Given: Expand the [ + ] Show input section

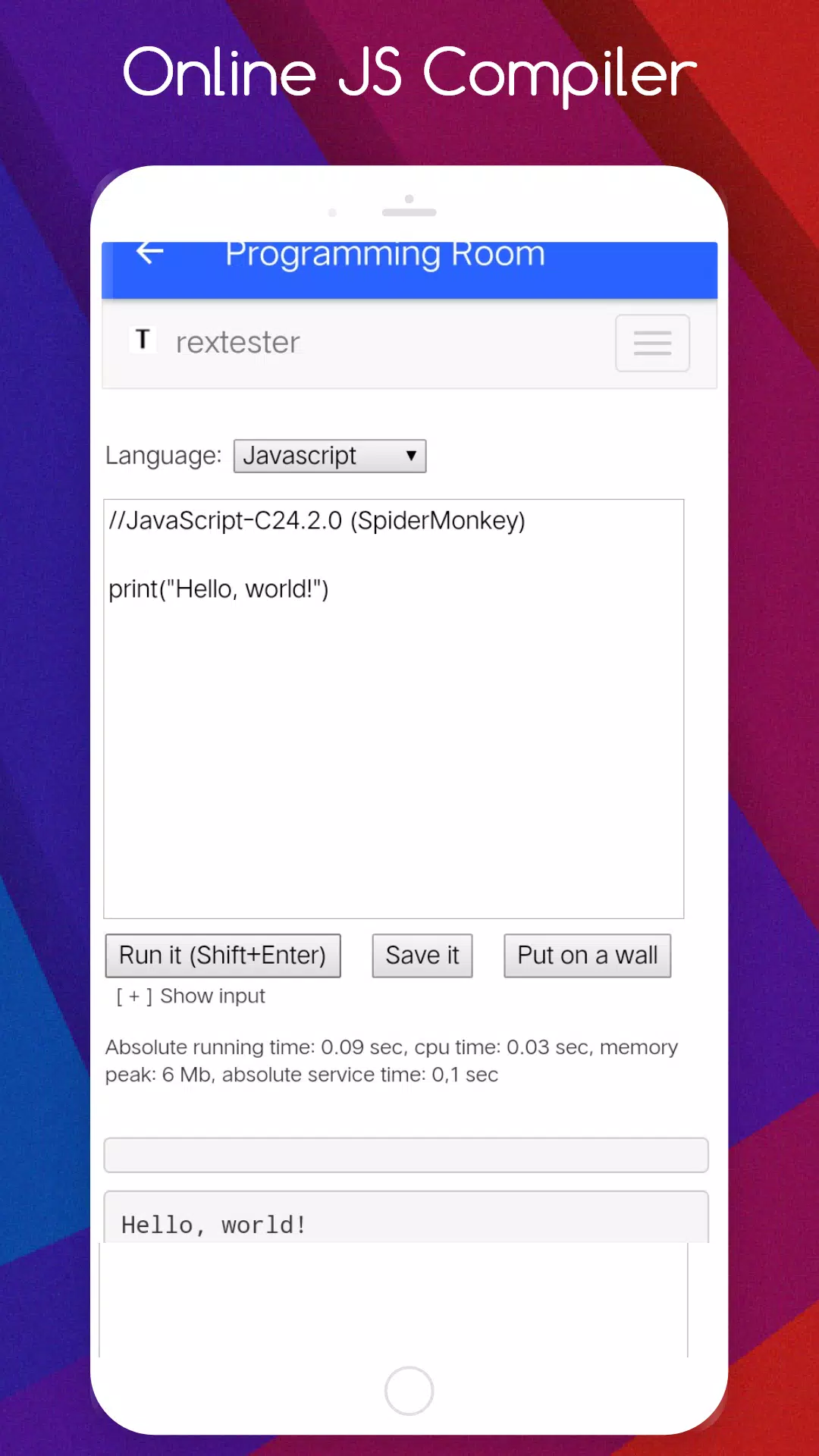Looking at the screenshot, I should pos(190,996).
